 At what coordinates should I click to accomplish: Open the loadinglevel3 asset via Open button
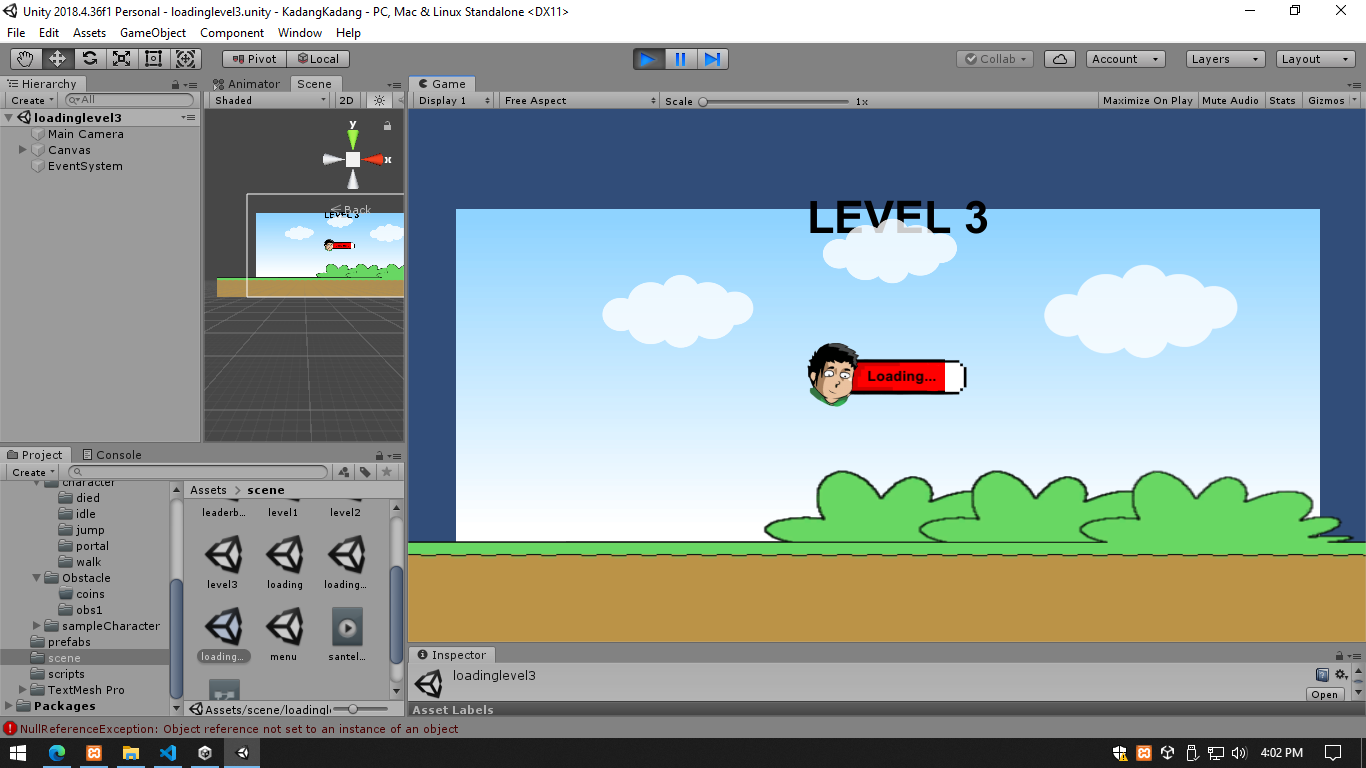point(1324,694)
